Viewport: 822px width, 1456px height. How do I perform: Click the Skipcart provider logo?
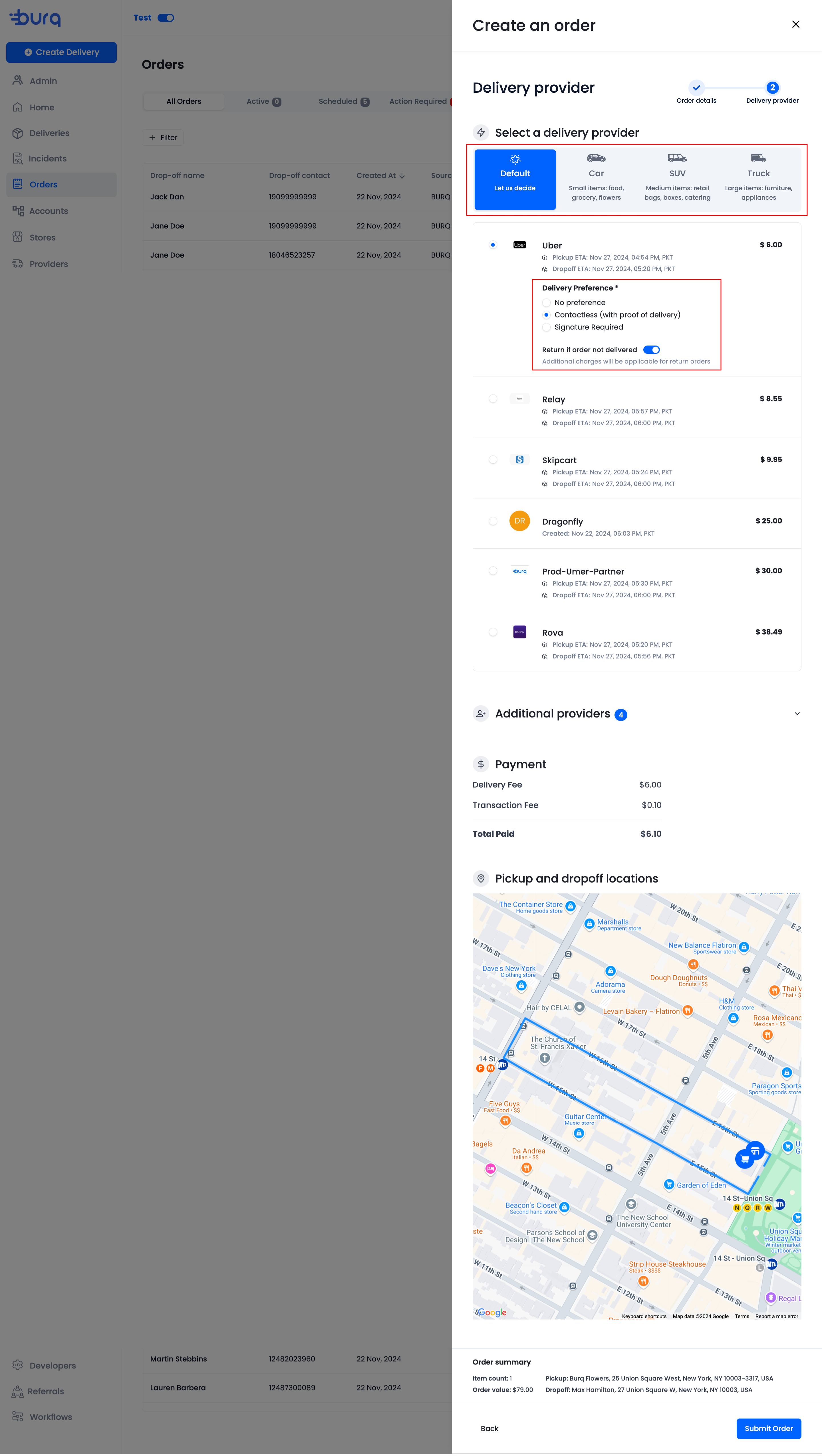(x=519, y=460)
